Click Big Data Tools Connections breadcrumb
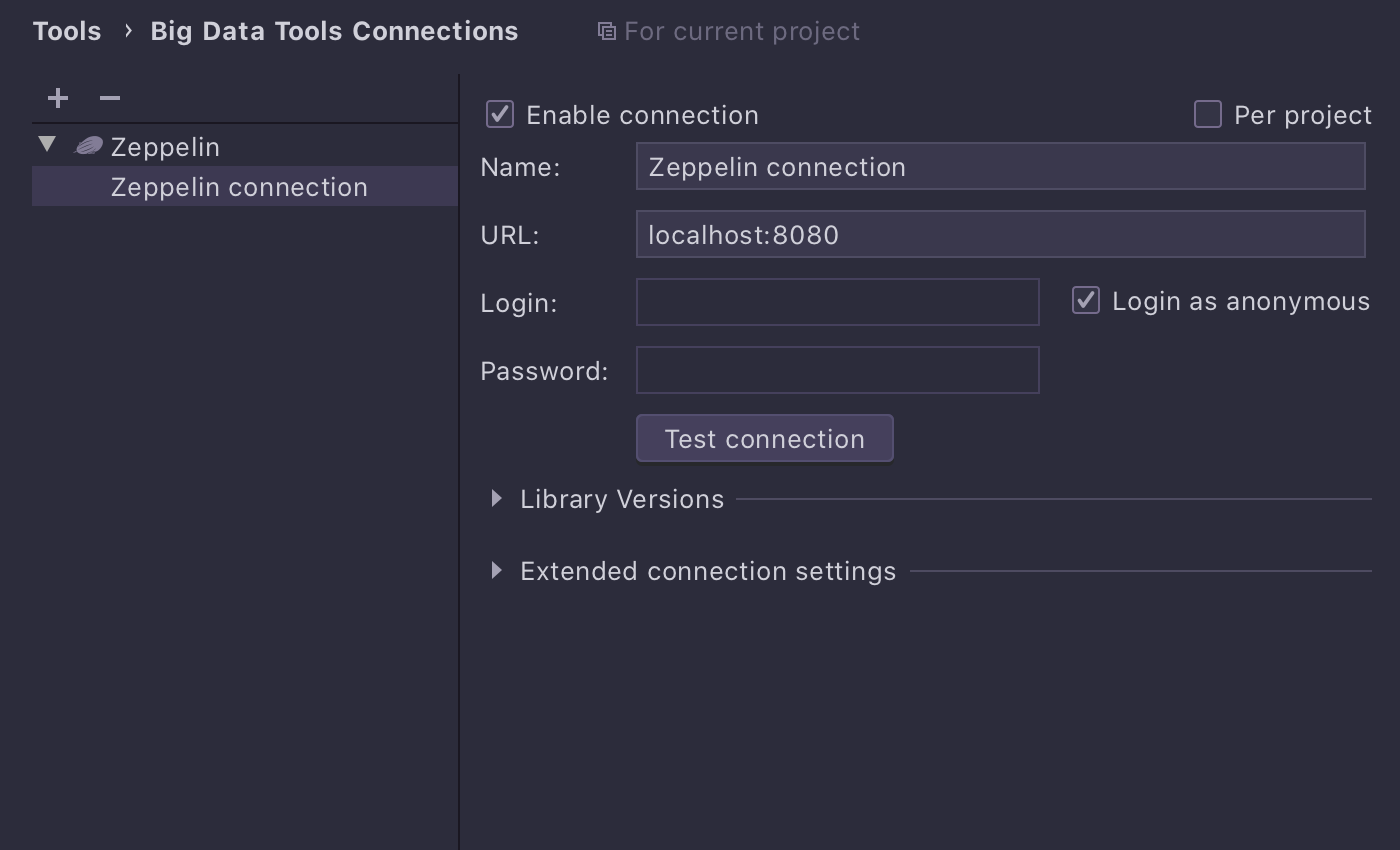 tap(334, 31)
